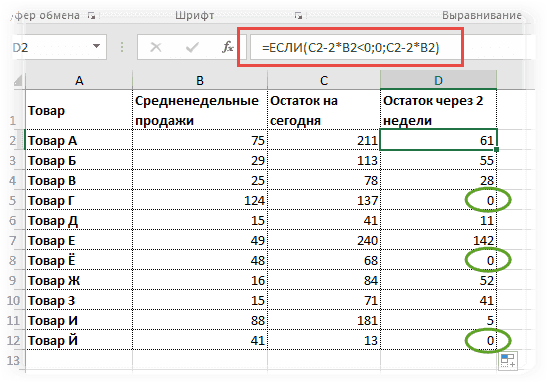Screen dimensions: 548x383
Task: Click the fill handle of cell D2
Action: point(497,150)
